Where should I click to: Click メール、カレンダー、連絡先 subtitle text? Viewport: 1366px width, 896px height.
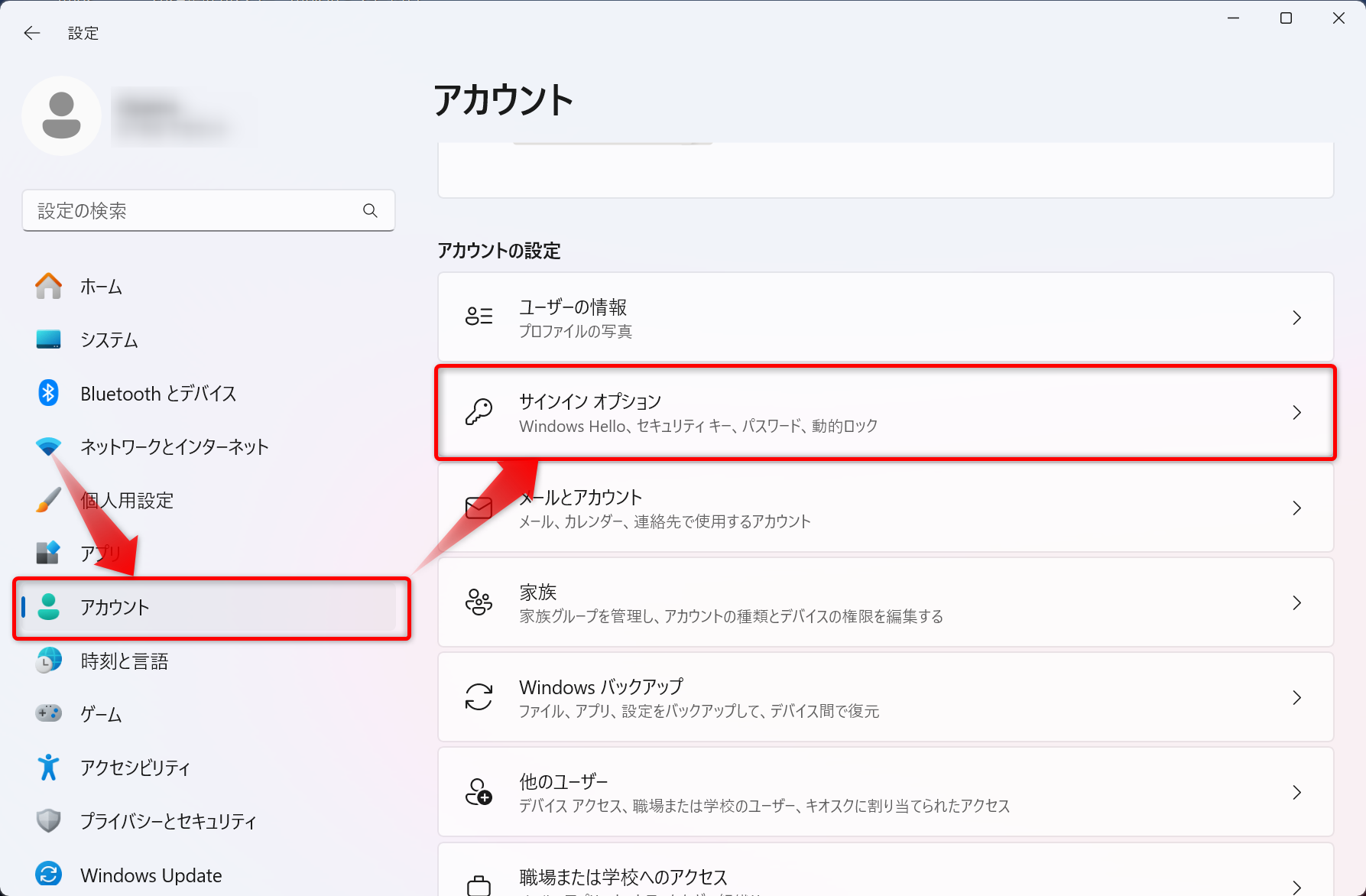pyautogui.click(x=665, y=521)
